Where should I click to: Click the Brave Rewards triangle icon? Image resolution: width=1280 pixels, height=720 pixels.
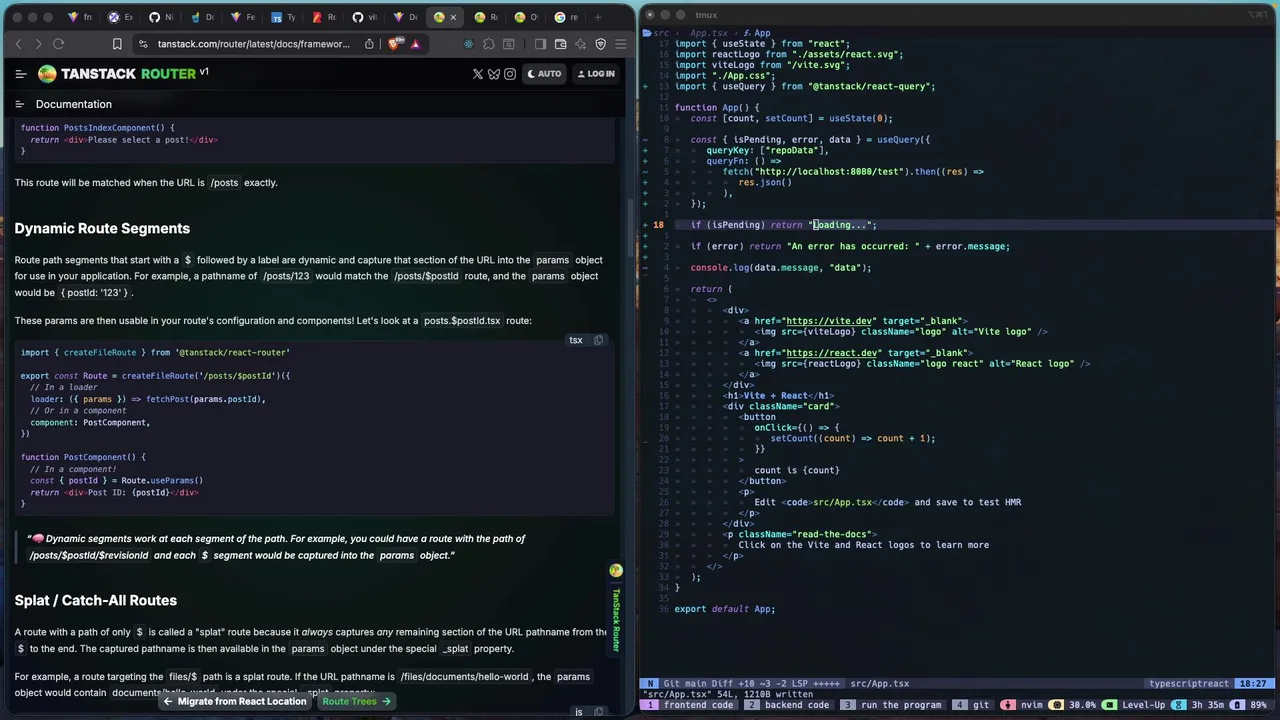pos(415,44)
